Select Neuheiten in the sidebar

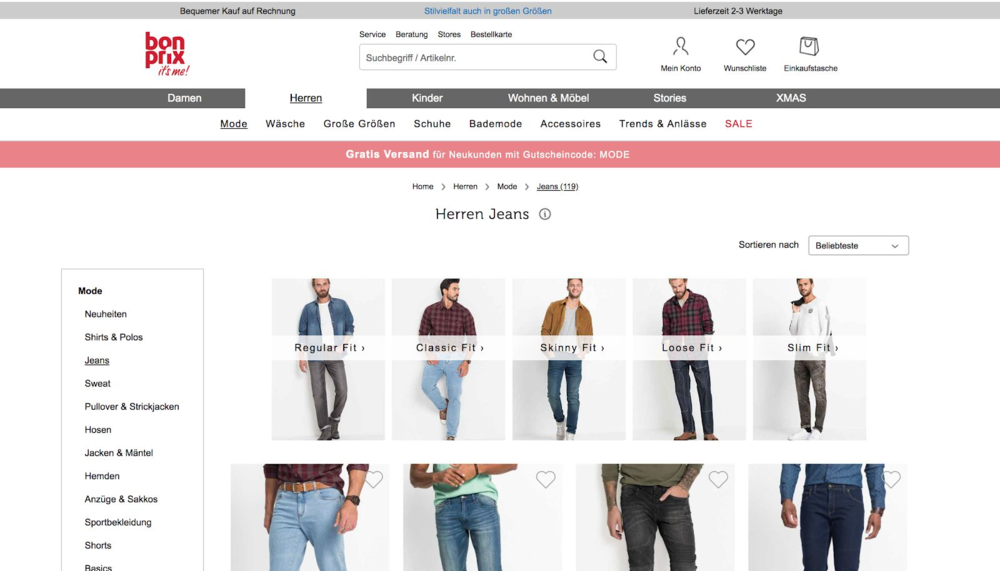point(105,314)
